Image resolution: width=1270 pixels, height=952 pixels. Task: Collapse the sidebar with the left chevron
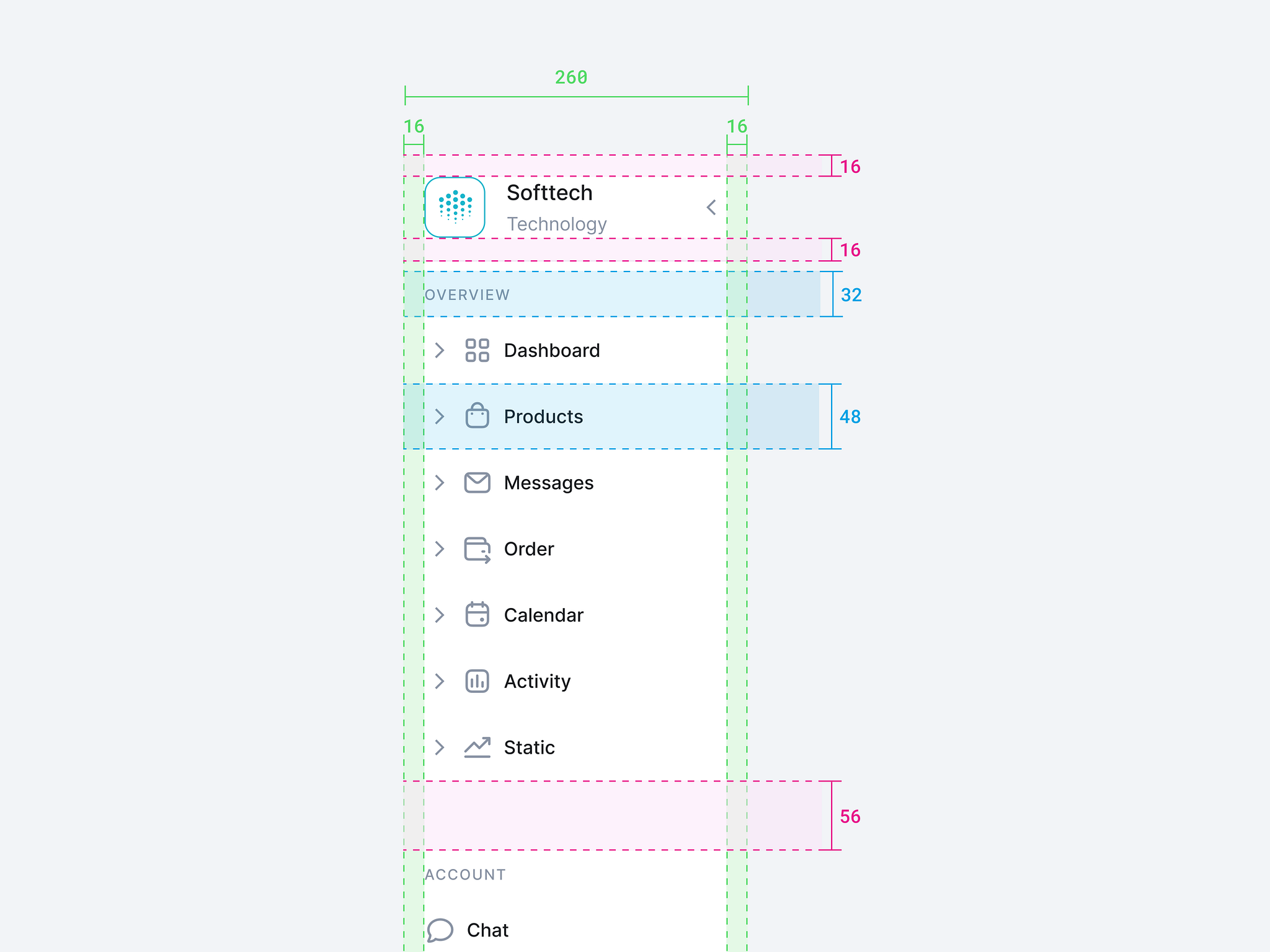[x=711, y=208]
